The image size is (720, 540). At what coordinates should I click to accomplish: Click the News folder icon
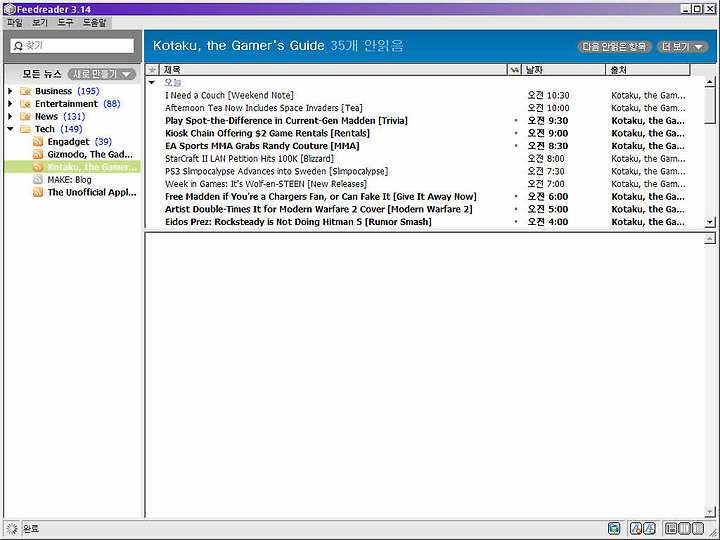pos(25,117)
